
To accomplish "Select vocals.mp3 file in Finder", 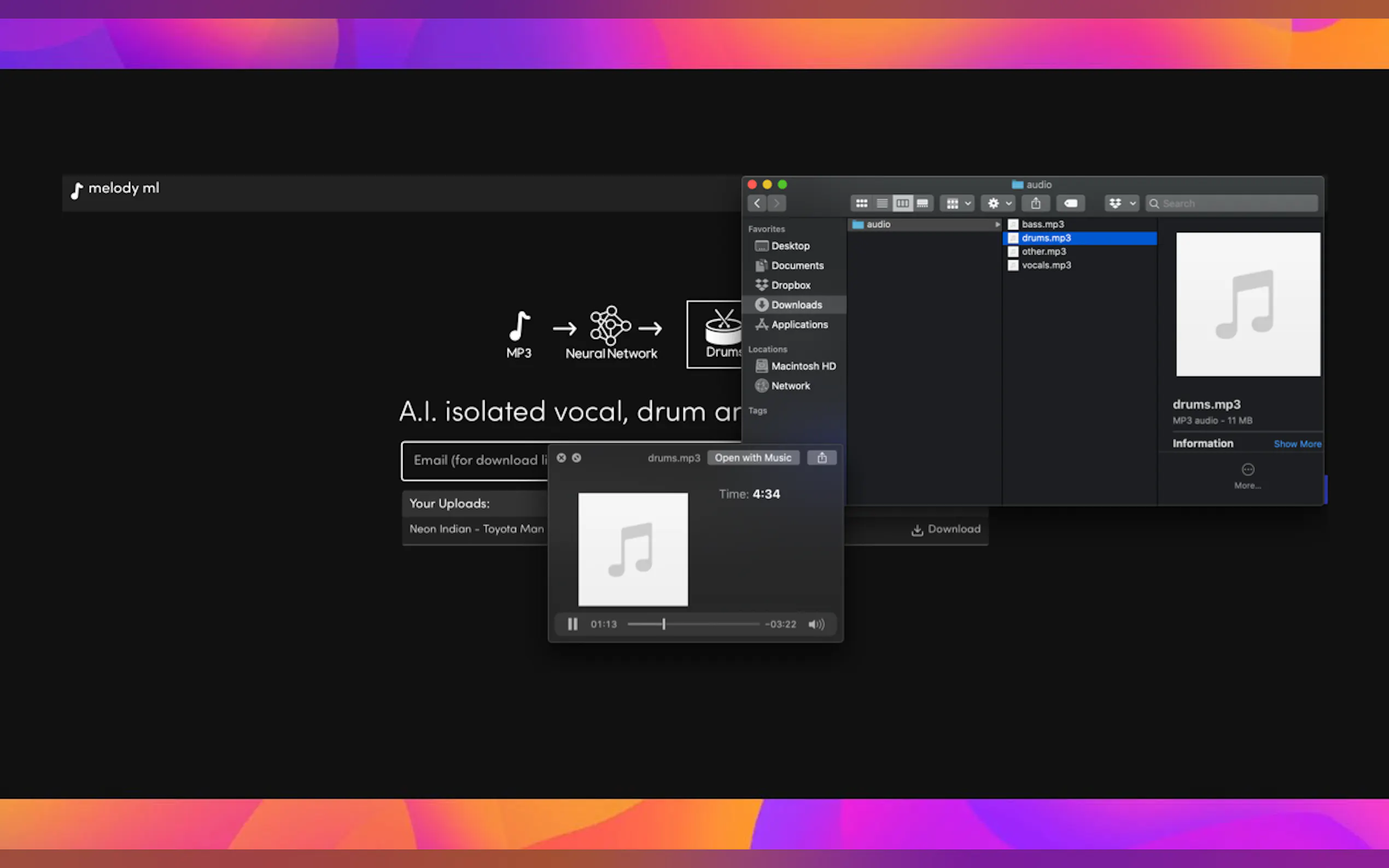I will (x=1046, y=265).
